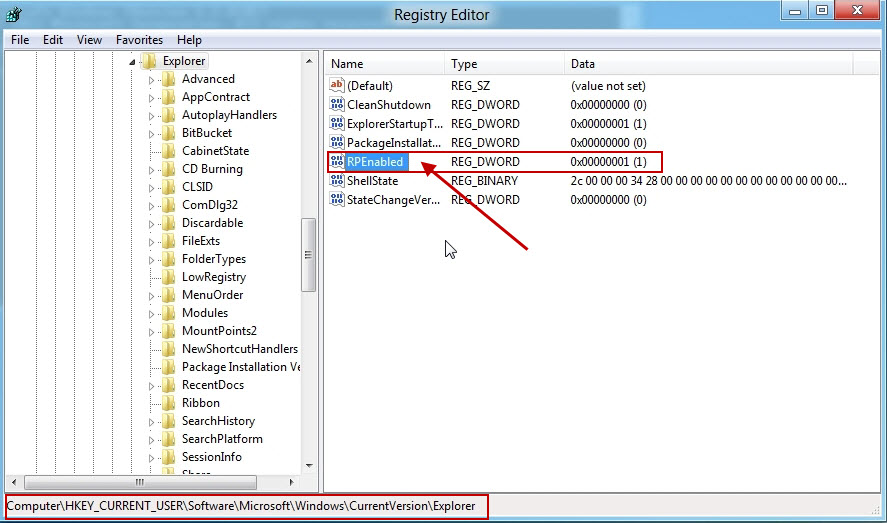Screen dimensions: 887x523
Task: Open the Help menu
Action: point(189,40)
